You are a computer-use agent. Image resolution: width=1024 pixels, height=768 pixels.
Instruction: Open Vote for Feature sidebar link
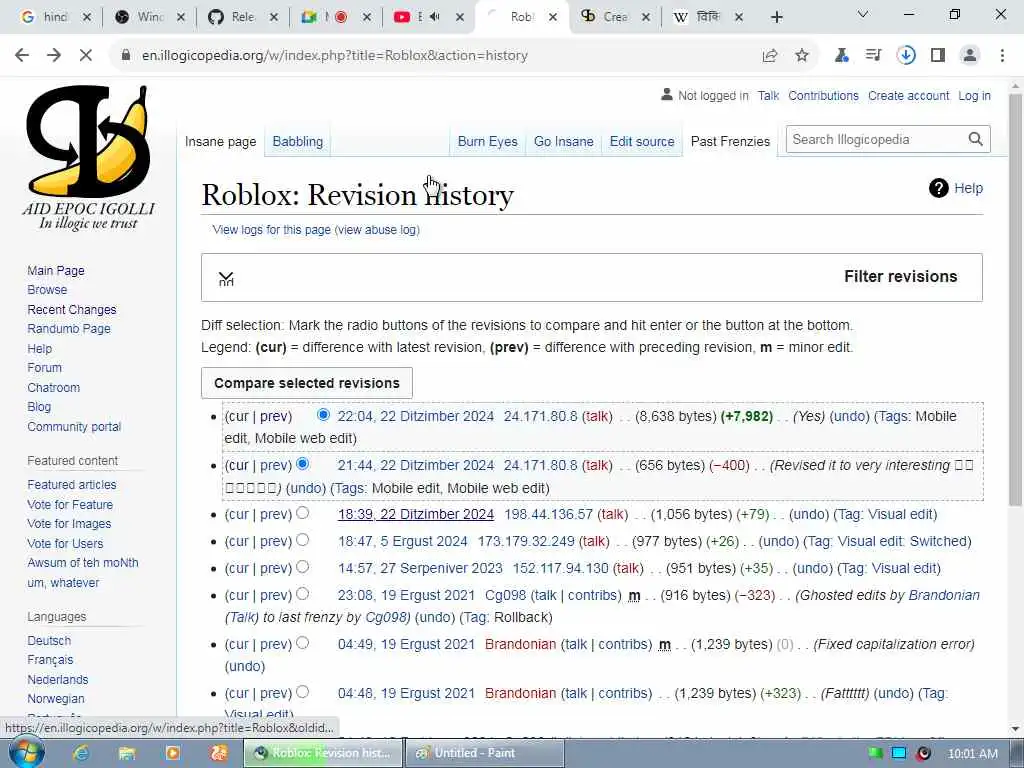pyautogui.click(x=70, y=504)
